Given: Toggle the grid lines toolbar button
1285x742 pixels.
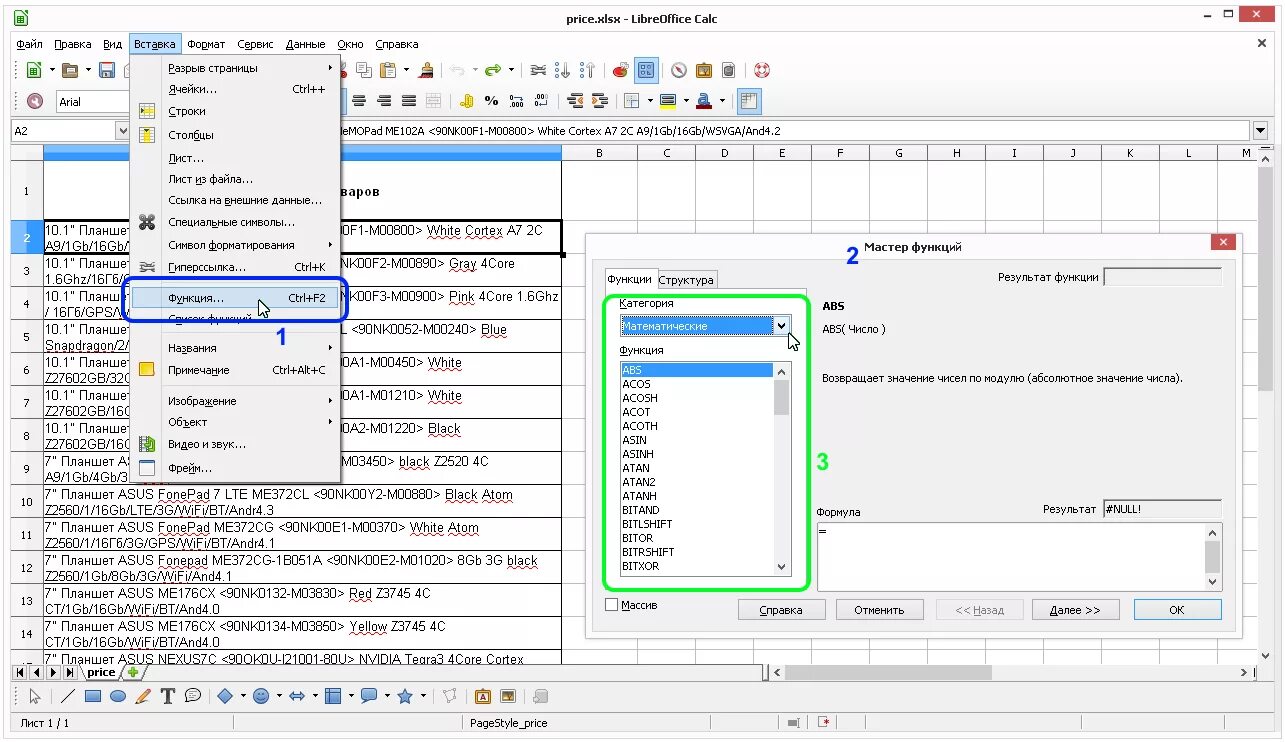Looking at the screenshot, I should (749, 101).
